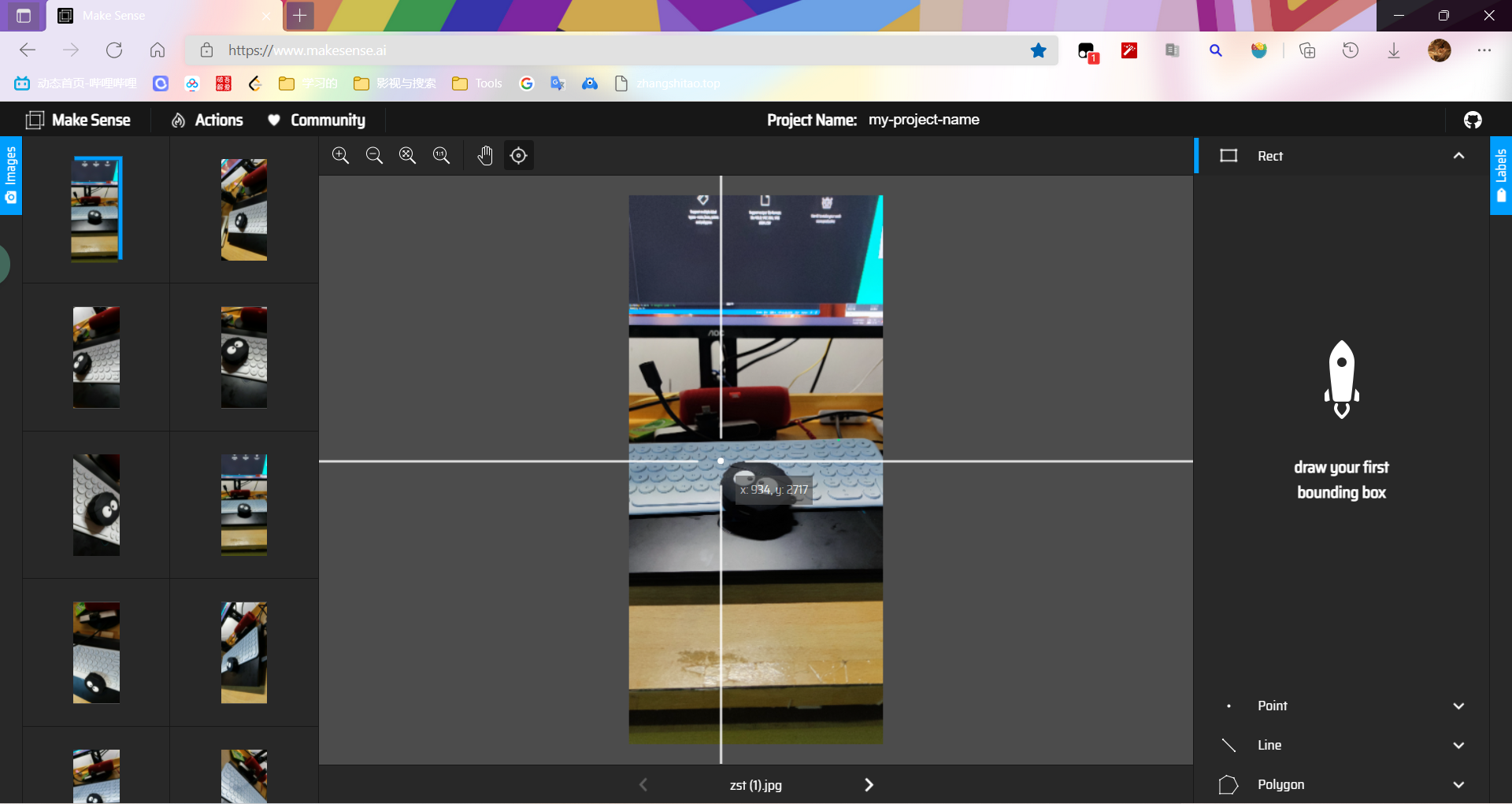The height and width of the screenshot is (804, 1512).
Task: Click the browser back arrow
Action: [x=28, y=50]
